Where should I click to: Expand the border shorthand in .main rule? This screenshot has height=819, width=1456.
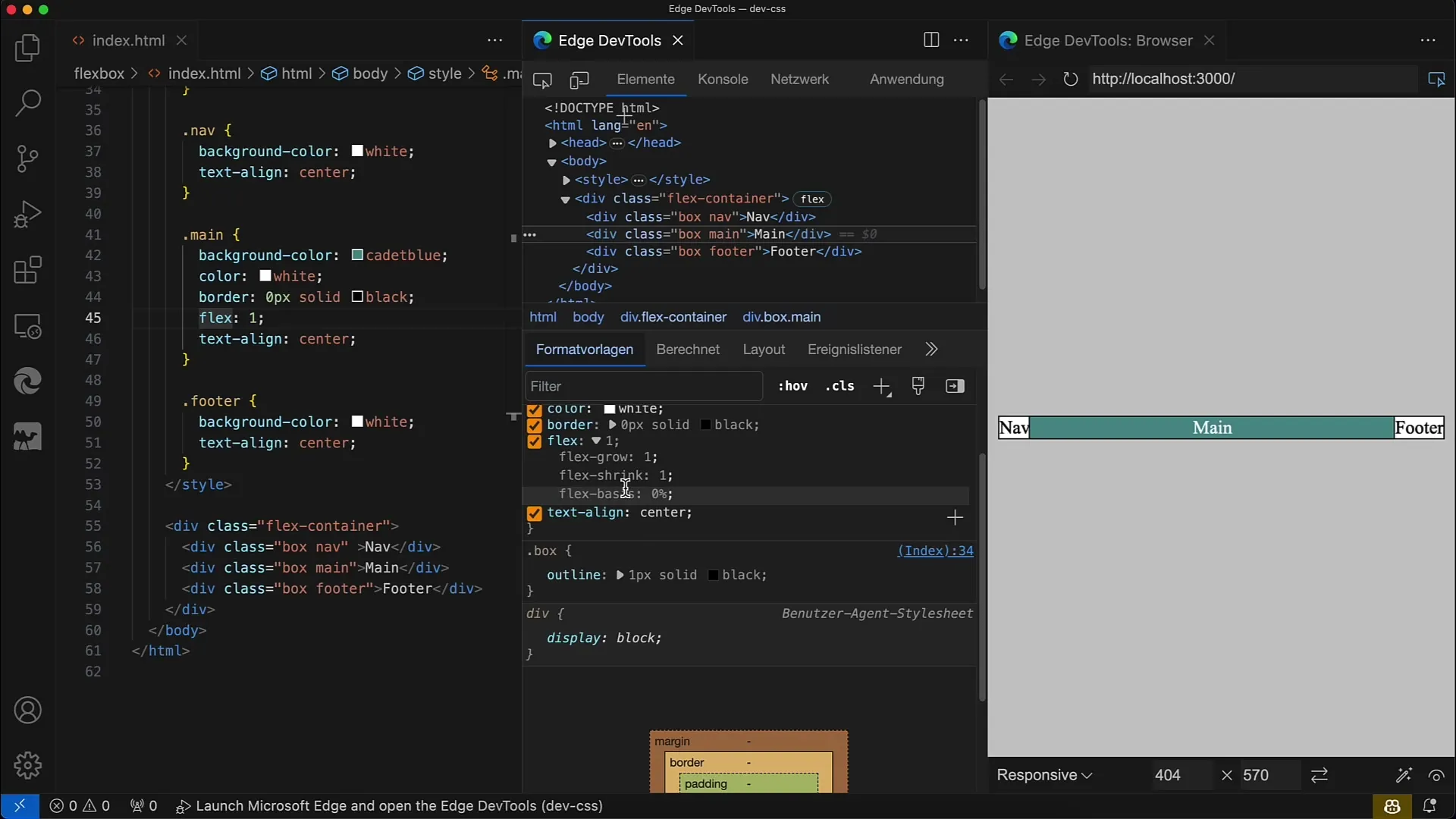(x=612, y=425)
